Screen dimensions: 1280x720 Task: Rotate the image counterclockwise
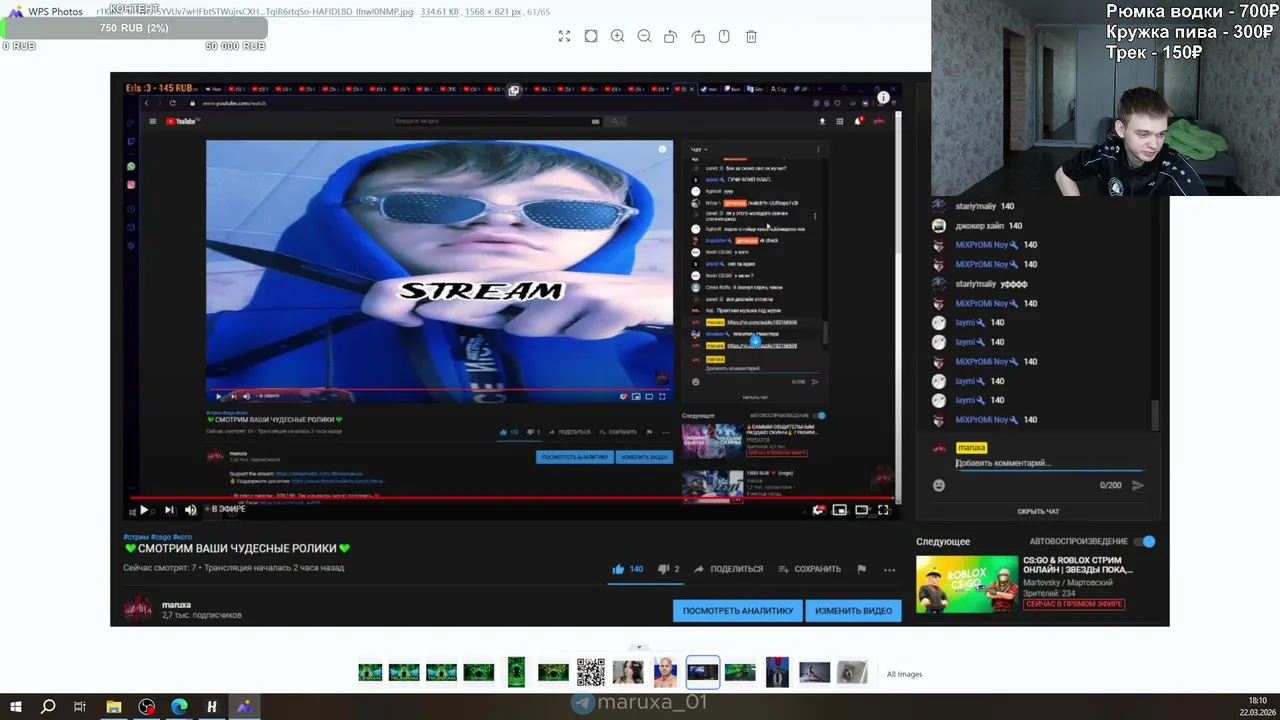[x=671, y=36]
